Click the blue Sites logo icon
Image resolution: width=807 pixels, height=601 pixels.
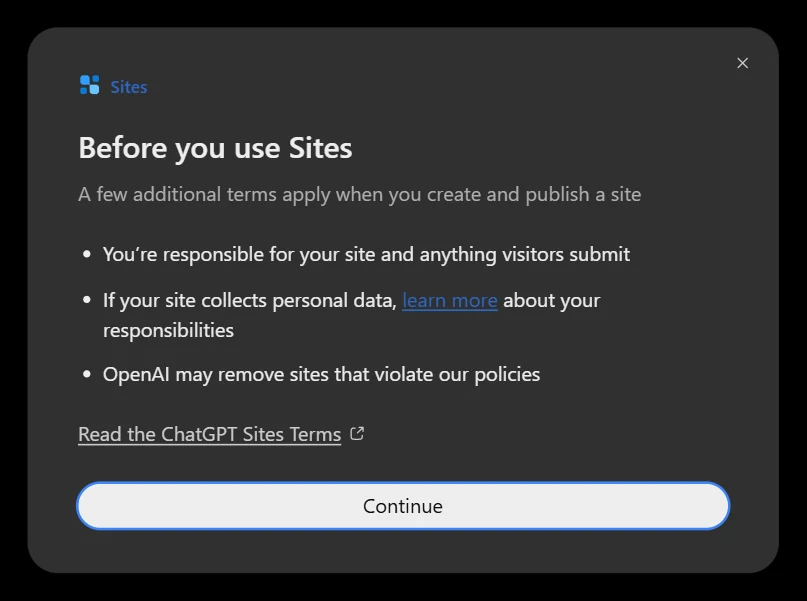click(90, 85)
